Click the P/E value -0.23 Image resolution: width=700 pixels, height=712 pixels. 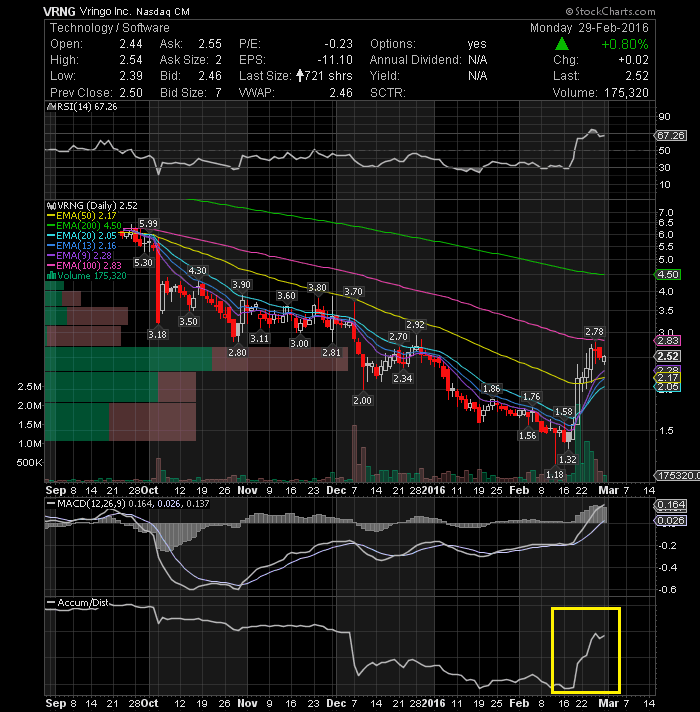point(338,44)
